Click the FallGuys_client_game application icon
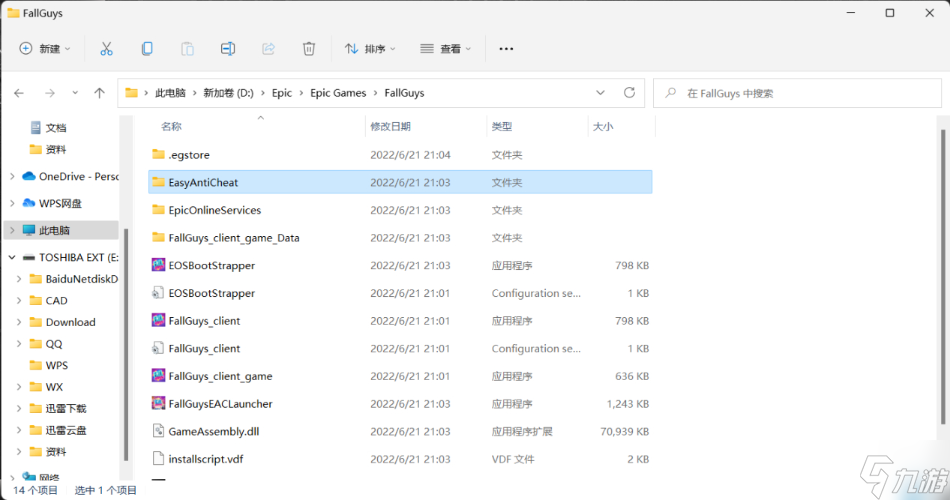Screen dimensions: 950x500 (x=158, y=376)
